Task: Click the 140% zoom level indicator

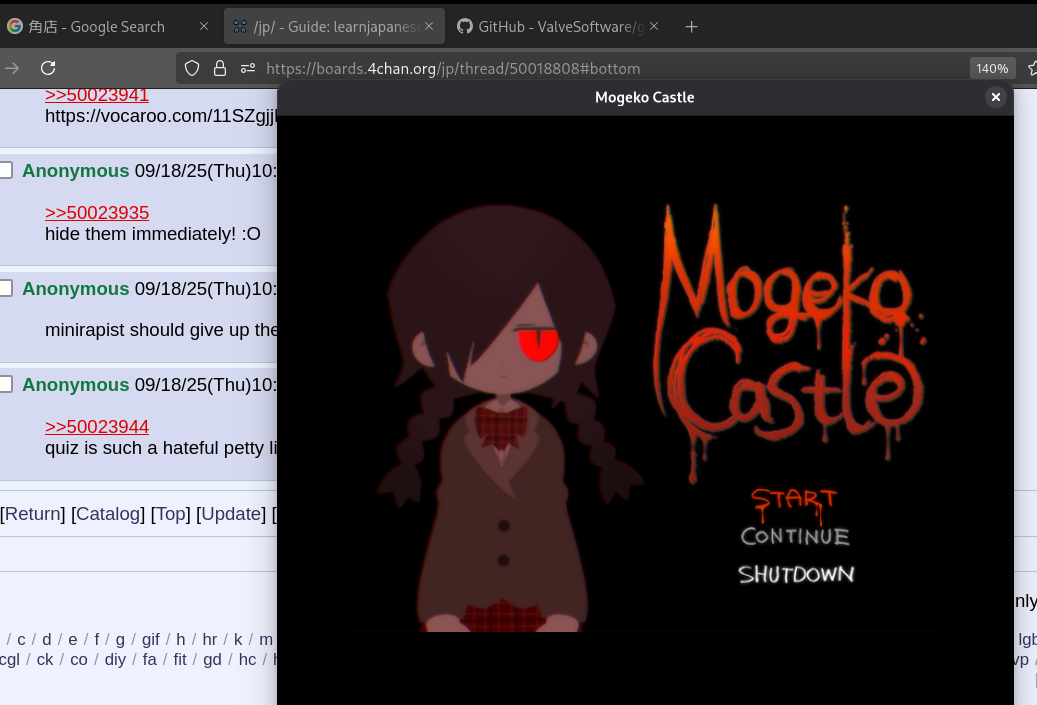Action: (992, 68)
